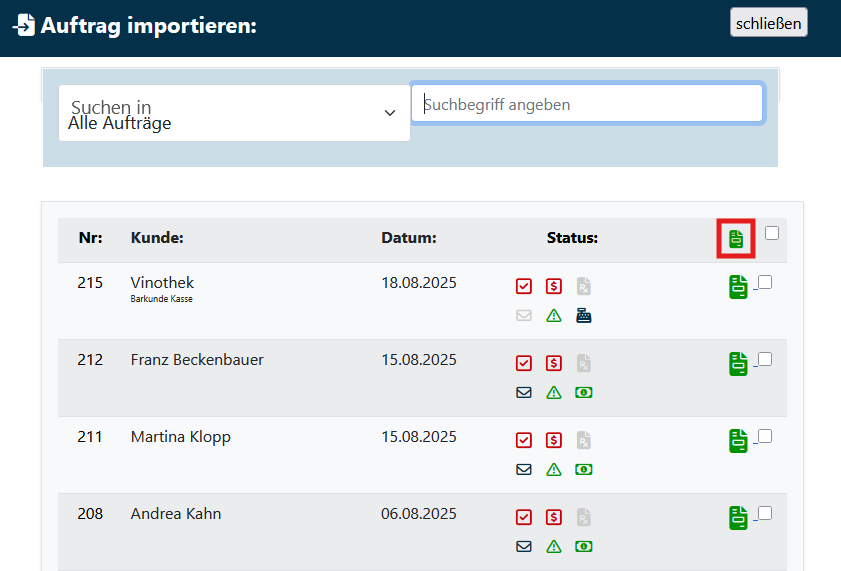Click warning triangle icon for Martina Klopp

click(x=553, y=469)
